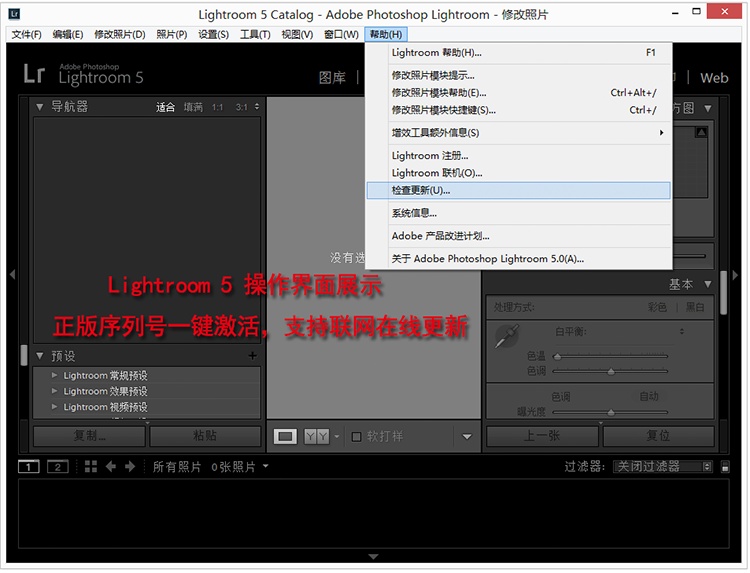Go forward with the right arrow icon
This screenshot has width=750, height=573.
tap(130, 466)
